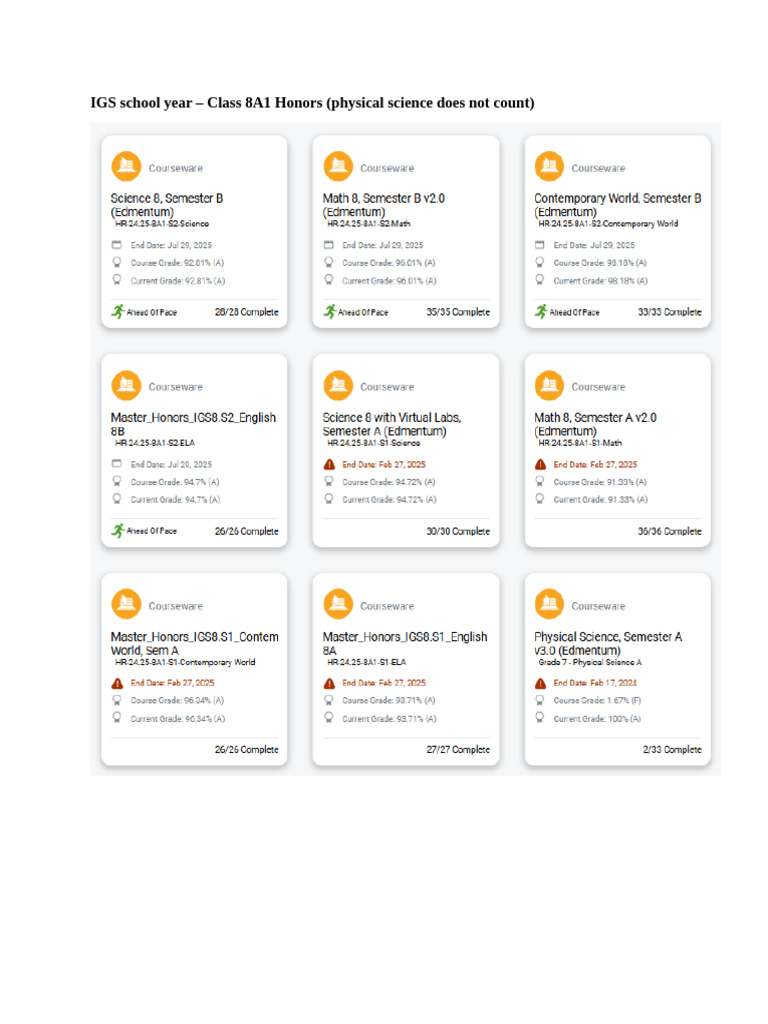Click the running-man Ahead Of Pace icon on English 8B card
This screenshot has width=768, height=1024.
point(118,530)
